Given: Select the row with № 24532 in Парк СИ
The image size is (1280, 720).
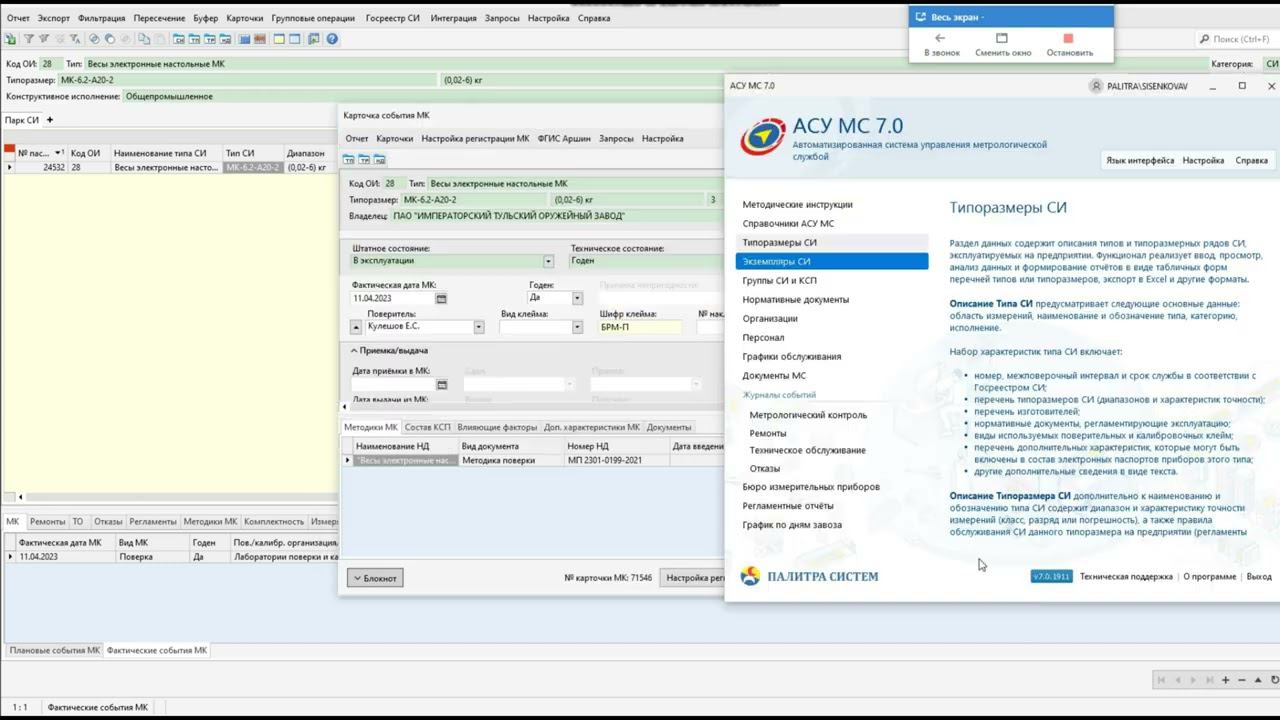Looking at the screenshot, I should point(170,168).
